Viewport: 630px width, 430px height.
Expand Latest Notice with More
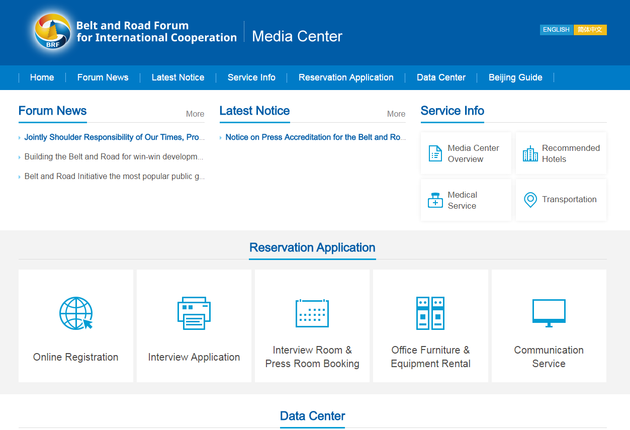pos(396,114)
